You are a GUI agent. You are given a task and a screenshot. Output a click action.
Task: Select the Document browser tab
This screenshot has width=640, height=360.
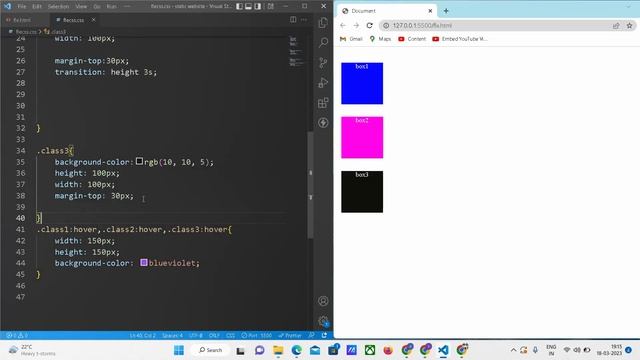pyautogui.click(x=387, y=11)
